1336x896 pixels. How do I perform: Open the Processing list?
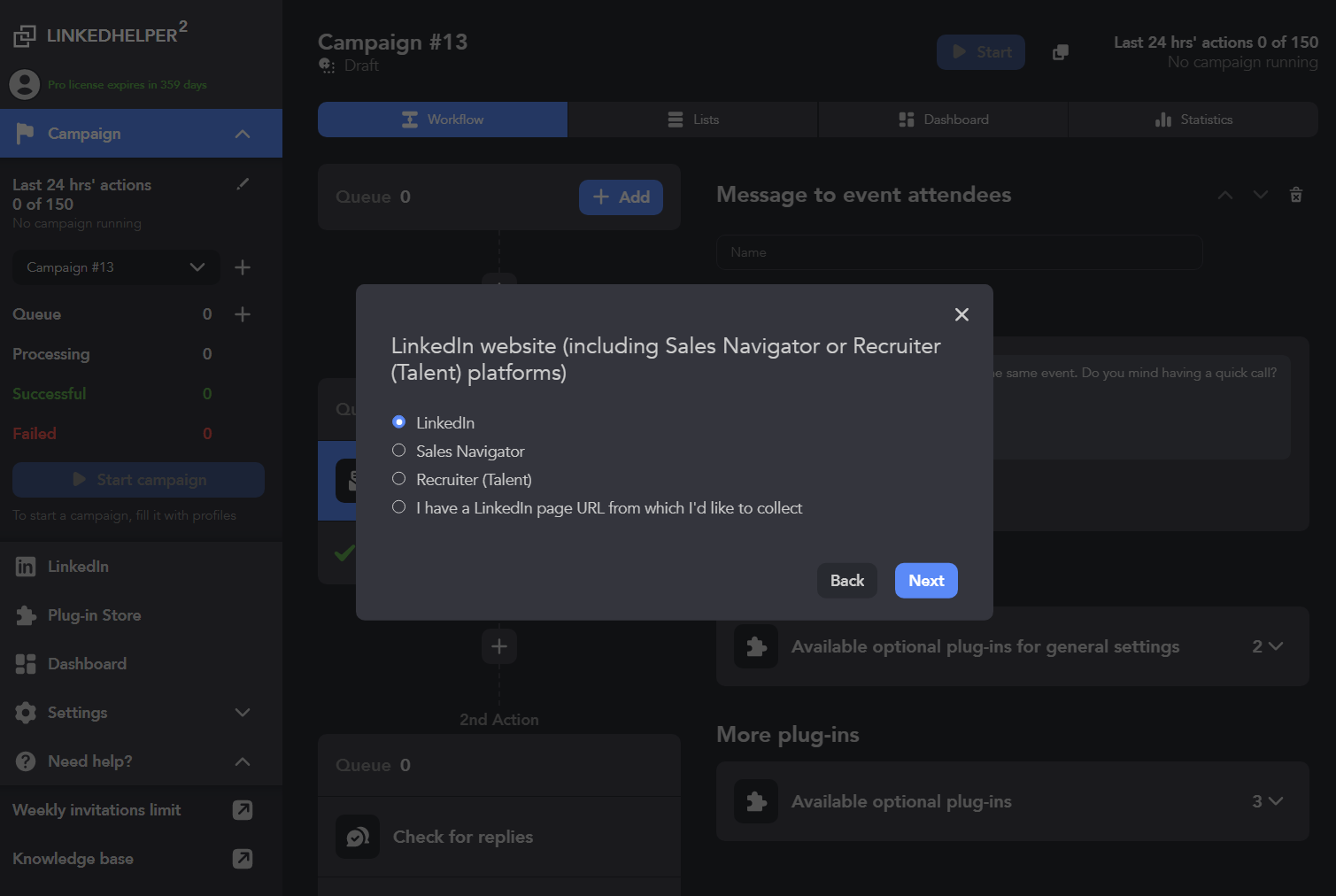[51, 354]
